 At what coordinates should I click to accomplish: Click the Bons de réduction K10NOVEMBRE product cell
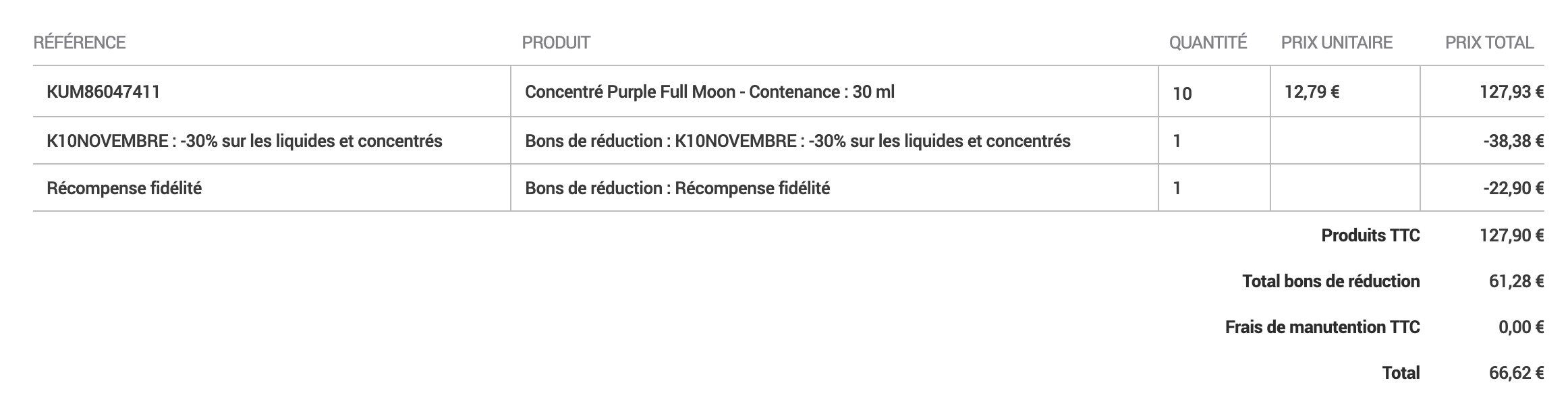click(797, 141)
